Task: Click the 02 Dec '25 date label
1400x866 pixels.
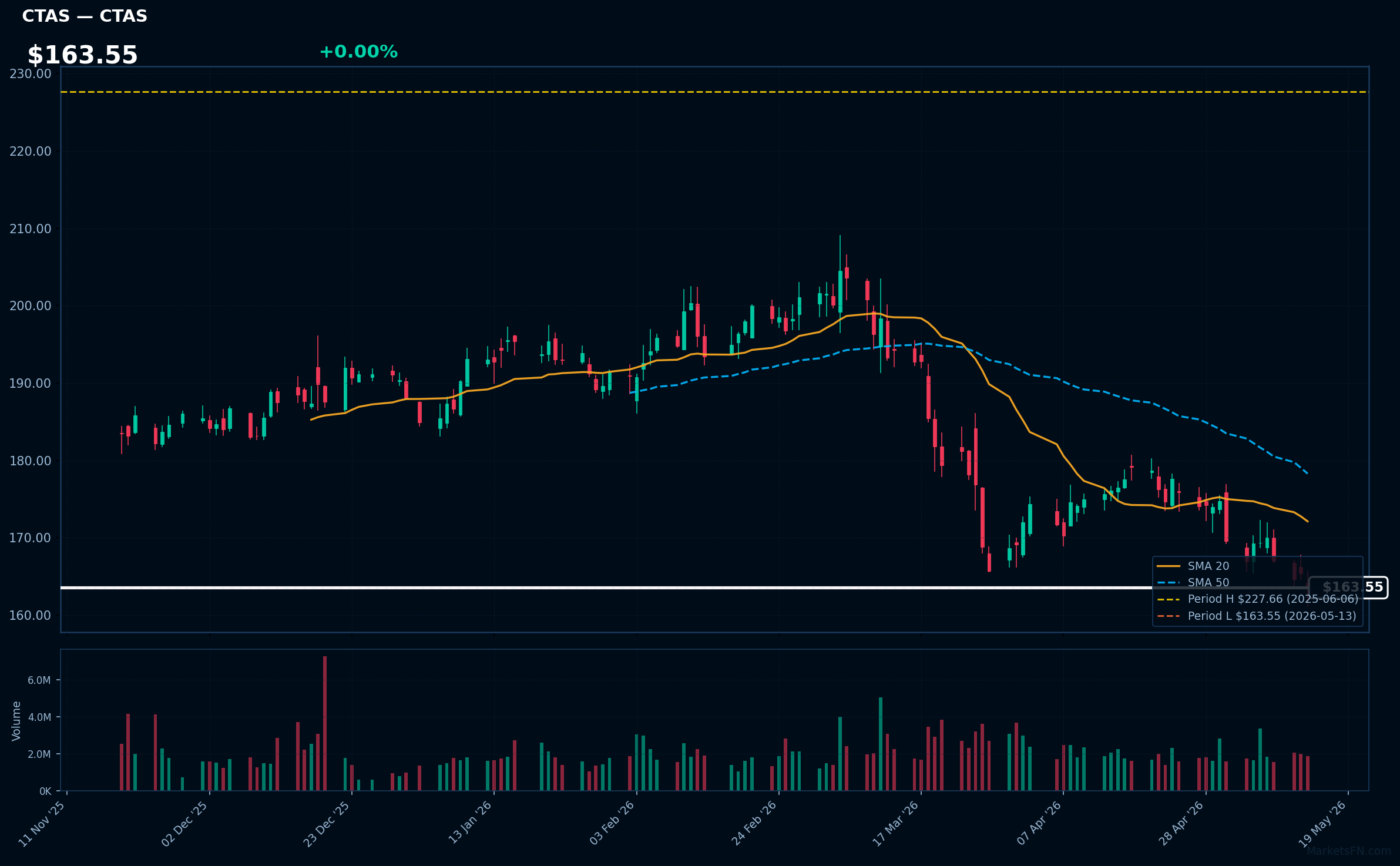Action: pos(184,824)
